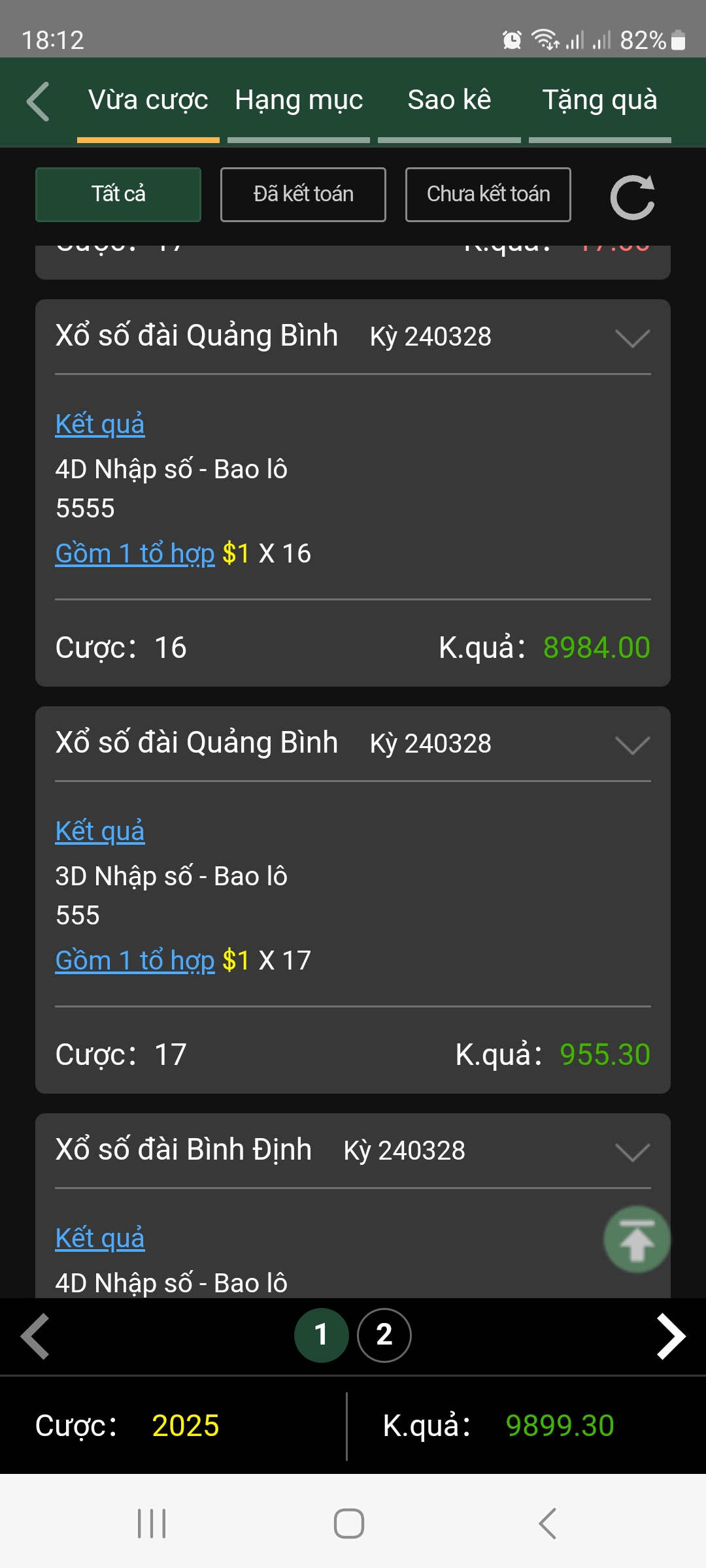
Task: Expand the Quảng Bình 4D bet card
Action: pyautogui.click(x=632, y=338)
